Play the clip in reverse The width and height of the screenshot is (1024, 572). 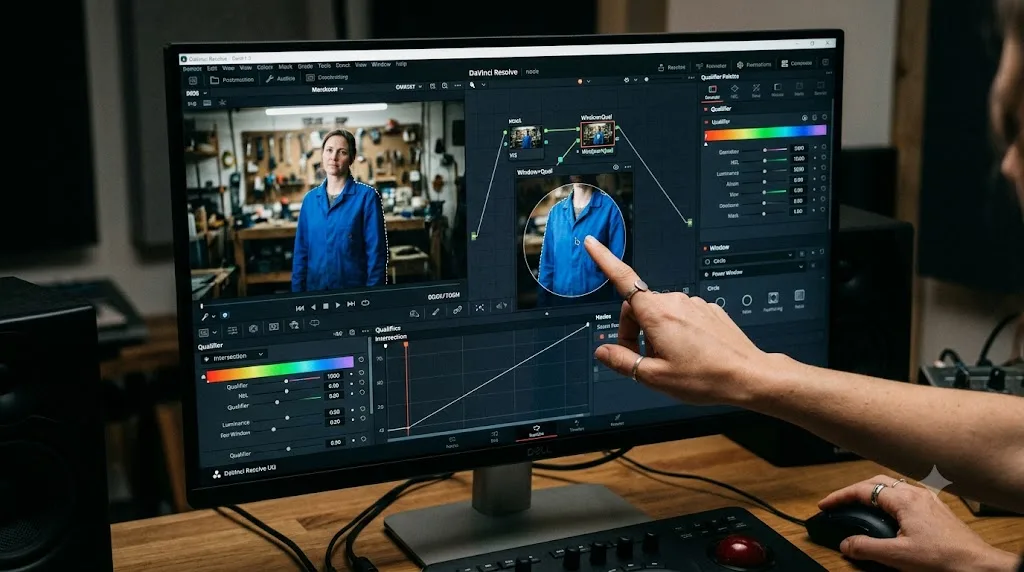313,307
